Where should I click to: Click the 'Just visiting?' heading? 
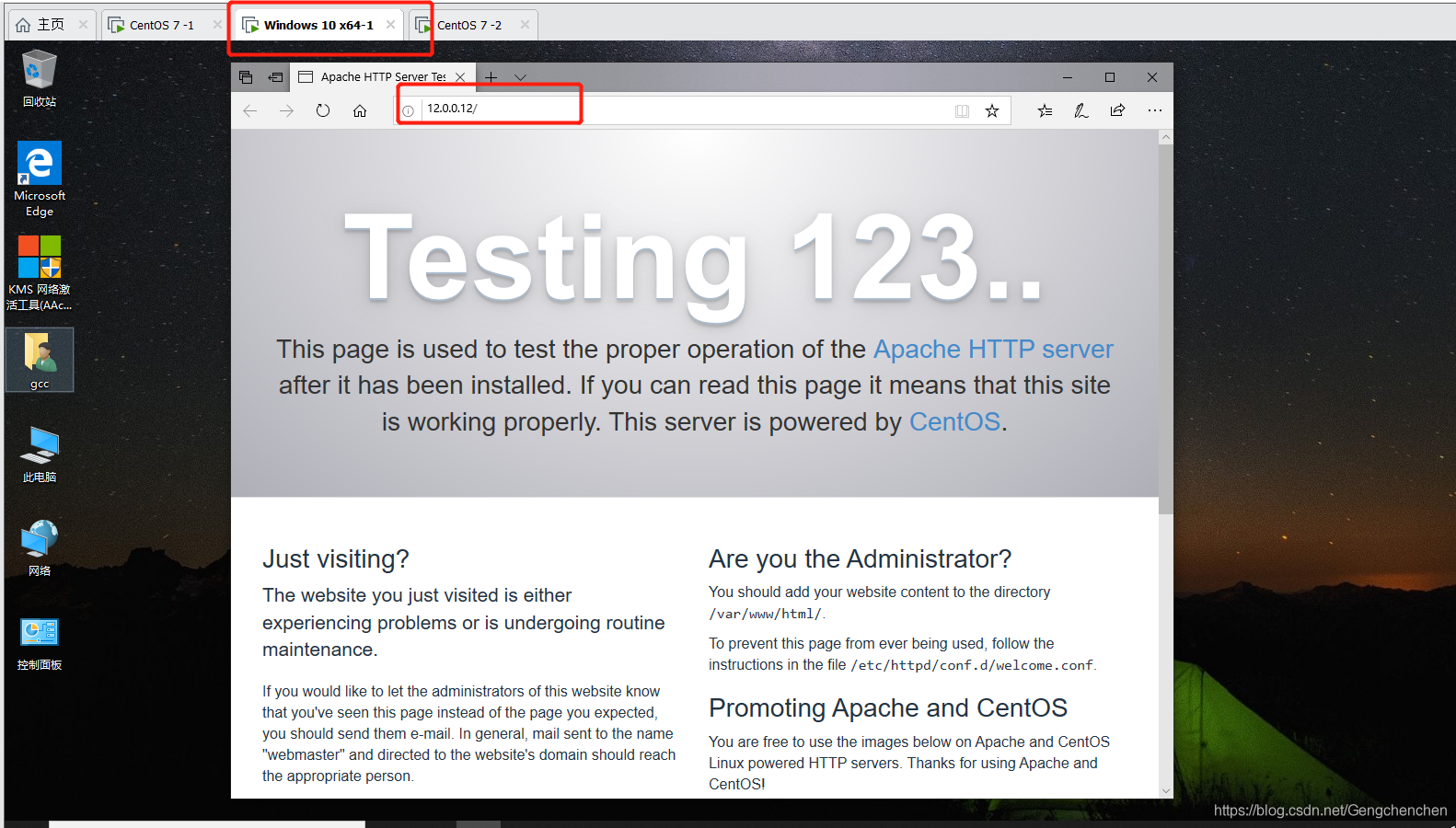(336, 559)
